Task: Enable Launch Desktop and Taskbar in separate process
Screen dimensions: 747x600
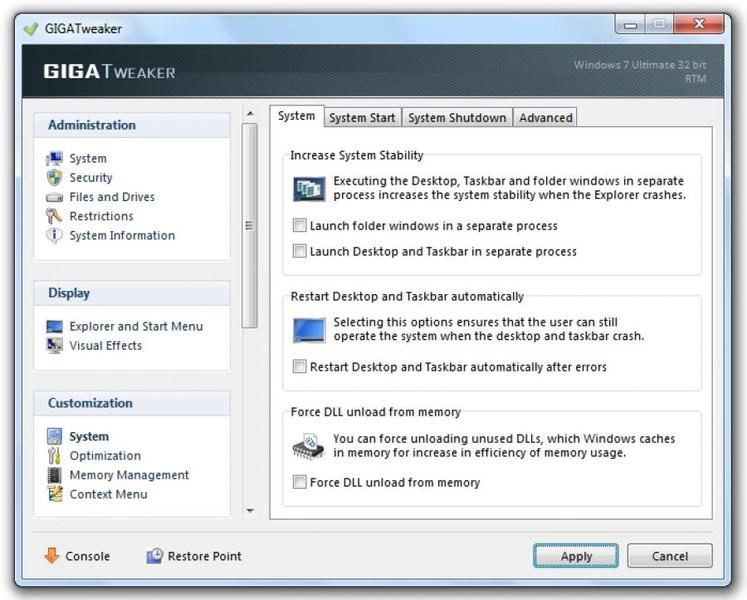Action: click(299, 251)
